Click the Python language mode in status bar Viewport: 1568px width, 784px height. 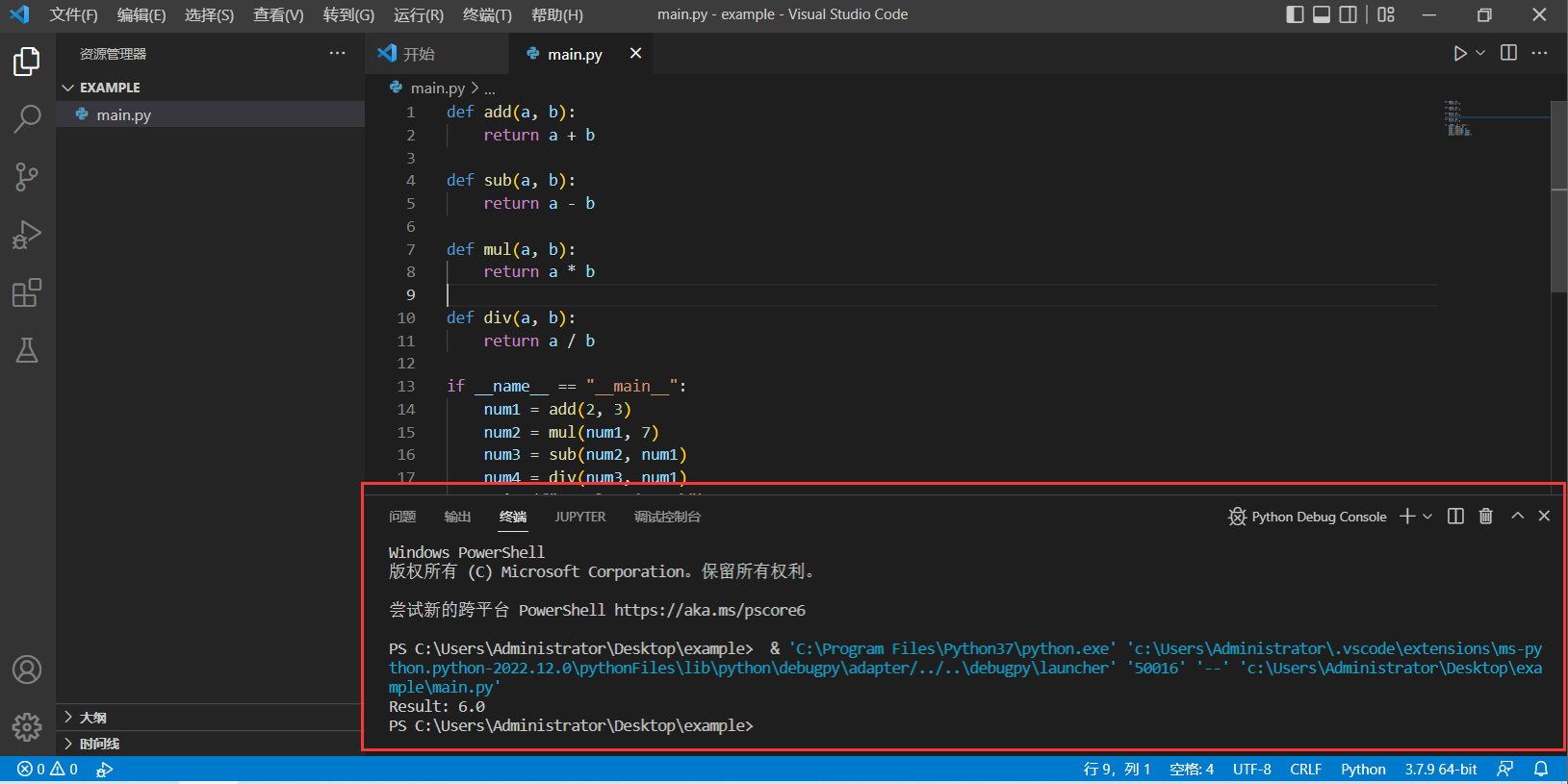(1363, 770)
